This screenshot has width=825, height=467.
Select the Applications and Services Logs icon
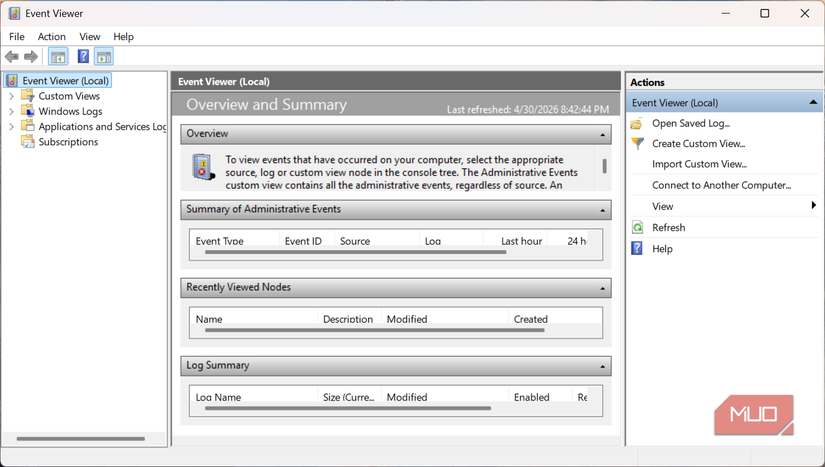coord(27,126)
